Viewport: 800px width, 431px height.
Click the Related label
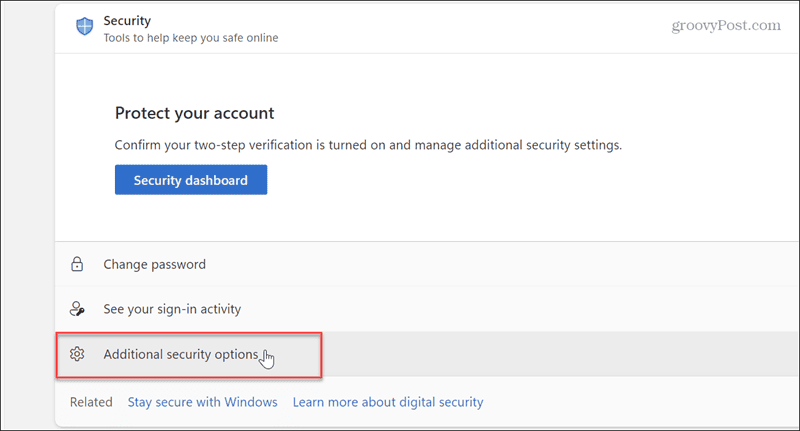(91, 402)
